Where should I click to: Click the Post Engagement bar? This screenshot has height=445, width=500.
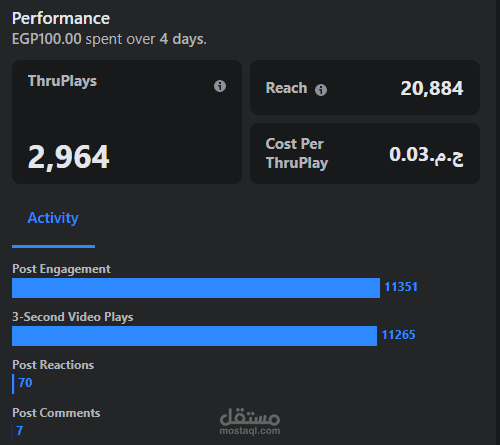196,288
